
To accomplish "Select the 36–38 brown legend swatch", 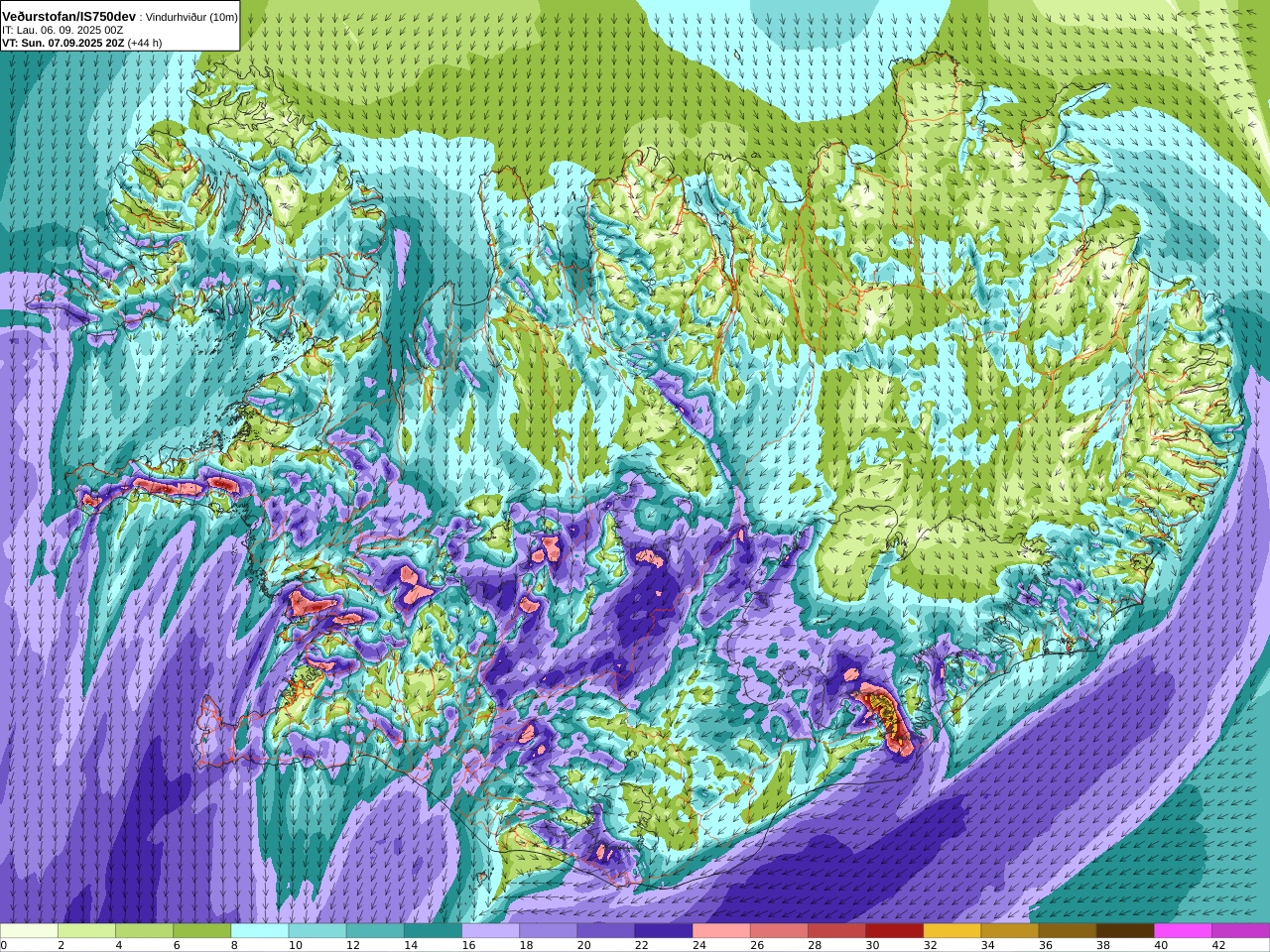I will coord(1068,931).
